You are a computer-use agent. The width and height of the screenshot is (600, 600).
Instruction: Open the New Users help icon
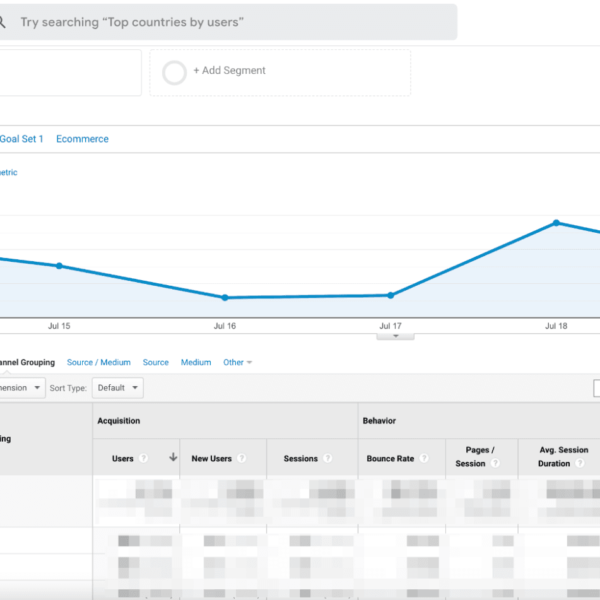[x=242, y=459]
